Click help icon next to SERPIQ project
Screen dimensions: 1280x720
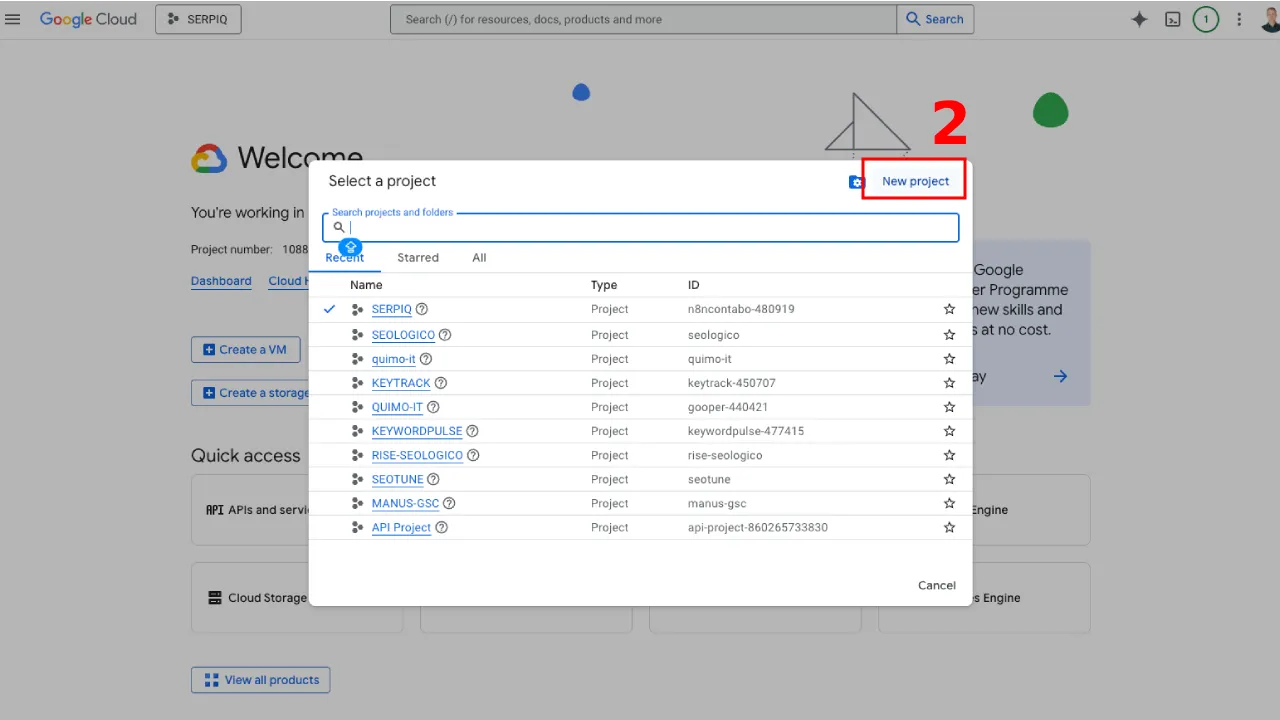pos(422,309)
